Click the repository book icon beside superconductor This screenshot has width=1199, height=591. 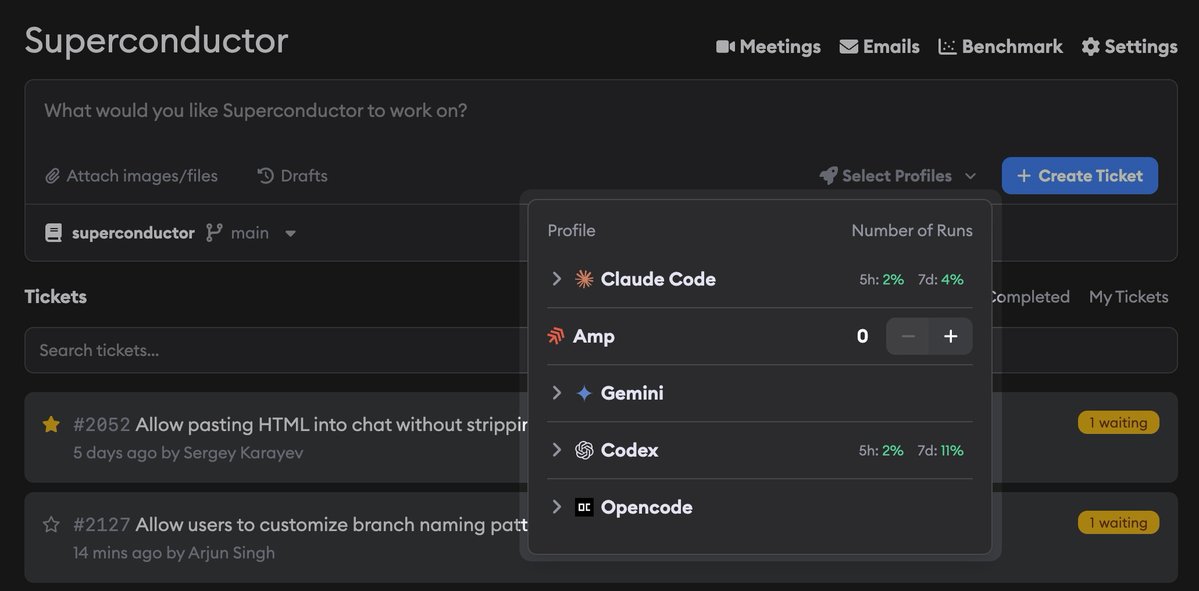tap(54, 232)
